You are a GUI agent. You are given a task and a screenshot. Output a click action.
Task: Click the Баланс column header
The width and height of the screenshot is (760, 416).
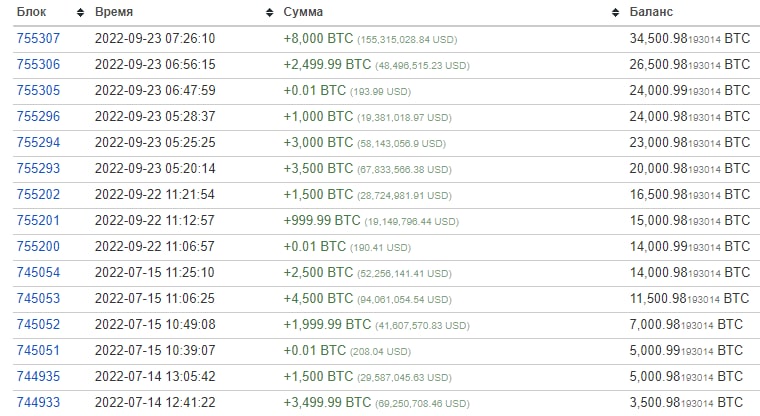(x=651, y=12)
